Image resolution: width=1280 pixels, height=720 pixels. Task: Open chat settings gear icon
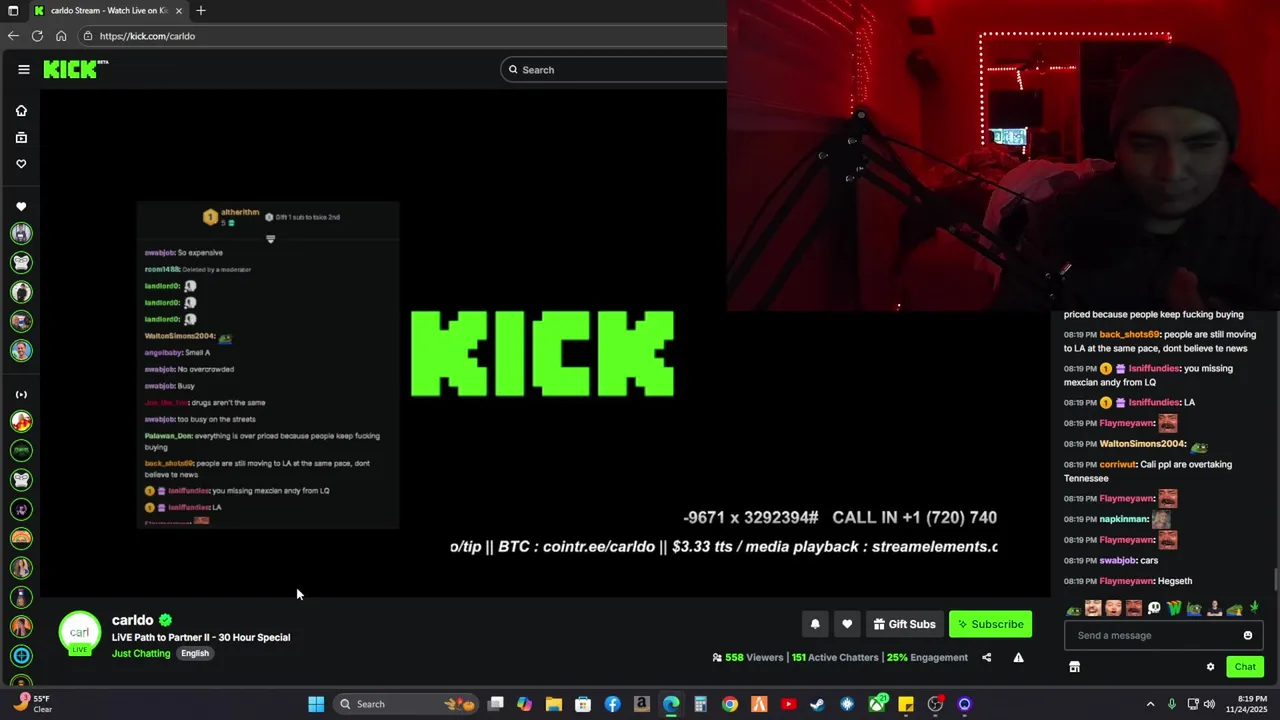[1210, 667]
